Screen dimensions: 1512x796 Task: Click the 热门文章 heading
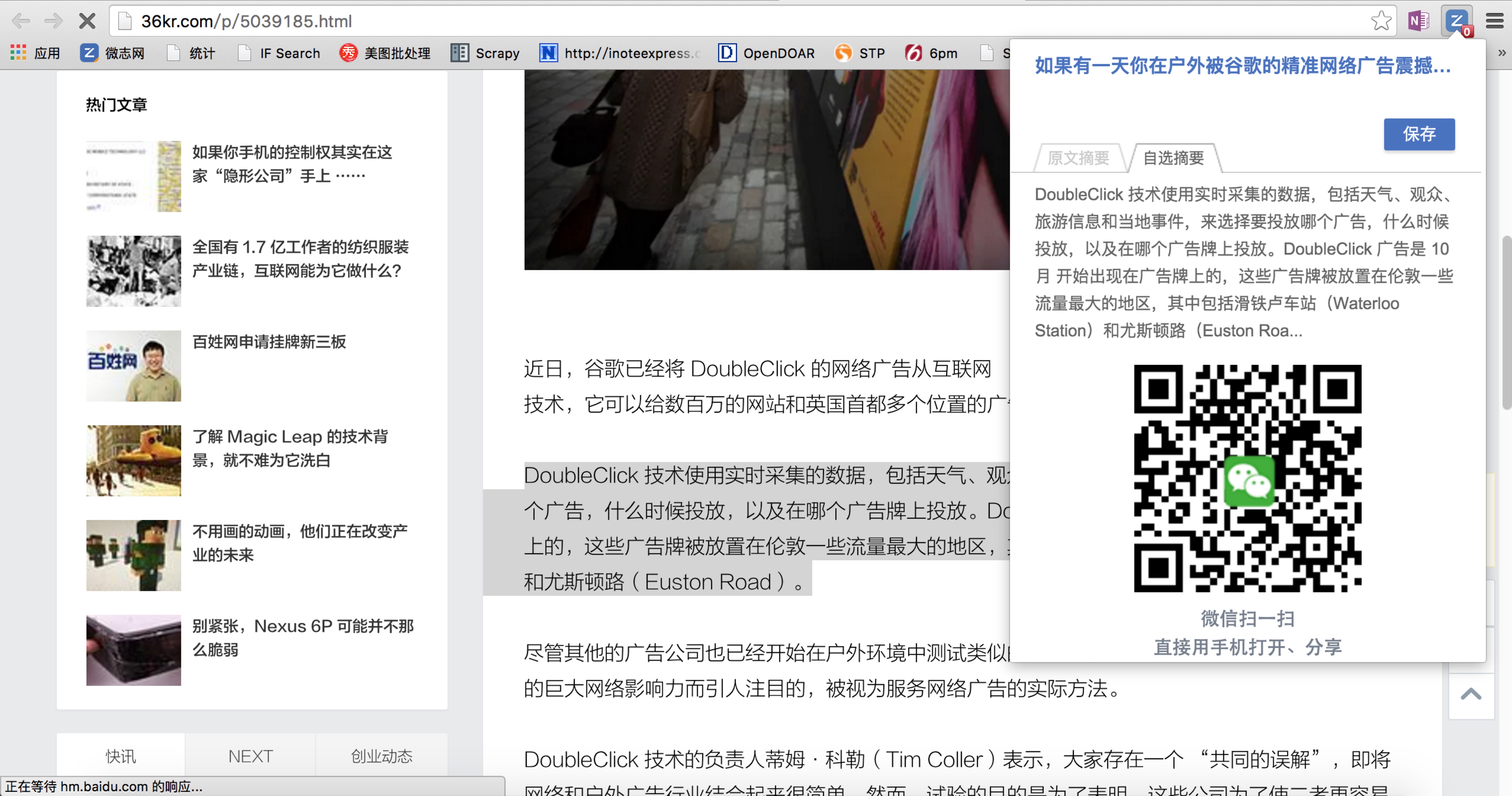tap(116, 105)
